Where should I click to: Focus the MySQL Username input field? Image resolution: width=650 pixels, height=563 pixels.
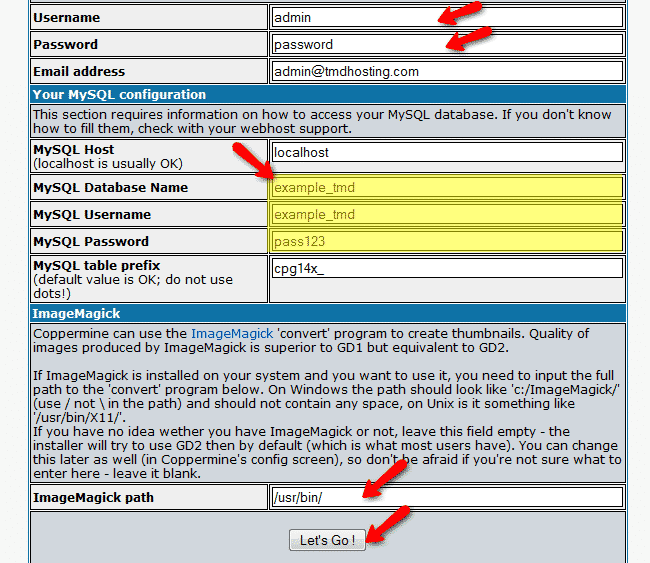pyautogui.click(x=446, y=215)
